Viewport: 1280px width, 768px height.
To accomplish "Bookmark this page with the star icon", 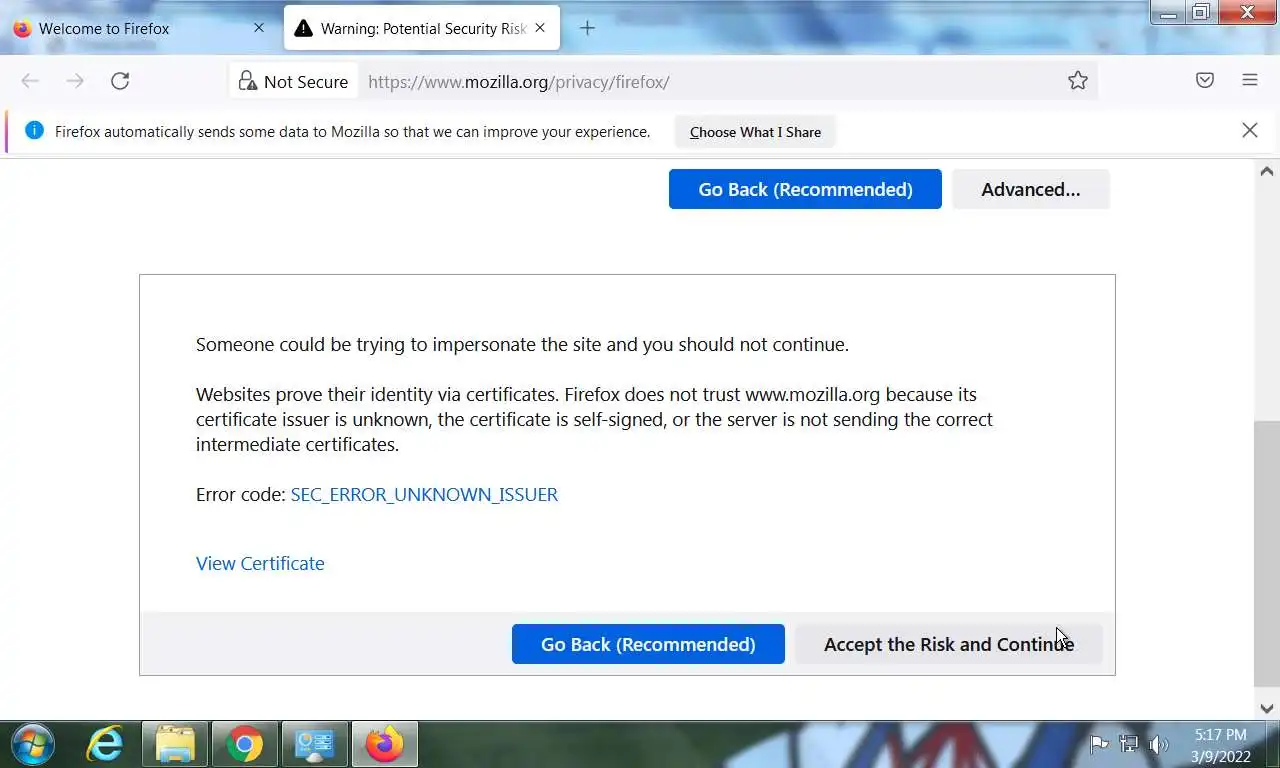I will coord(1077,81).
